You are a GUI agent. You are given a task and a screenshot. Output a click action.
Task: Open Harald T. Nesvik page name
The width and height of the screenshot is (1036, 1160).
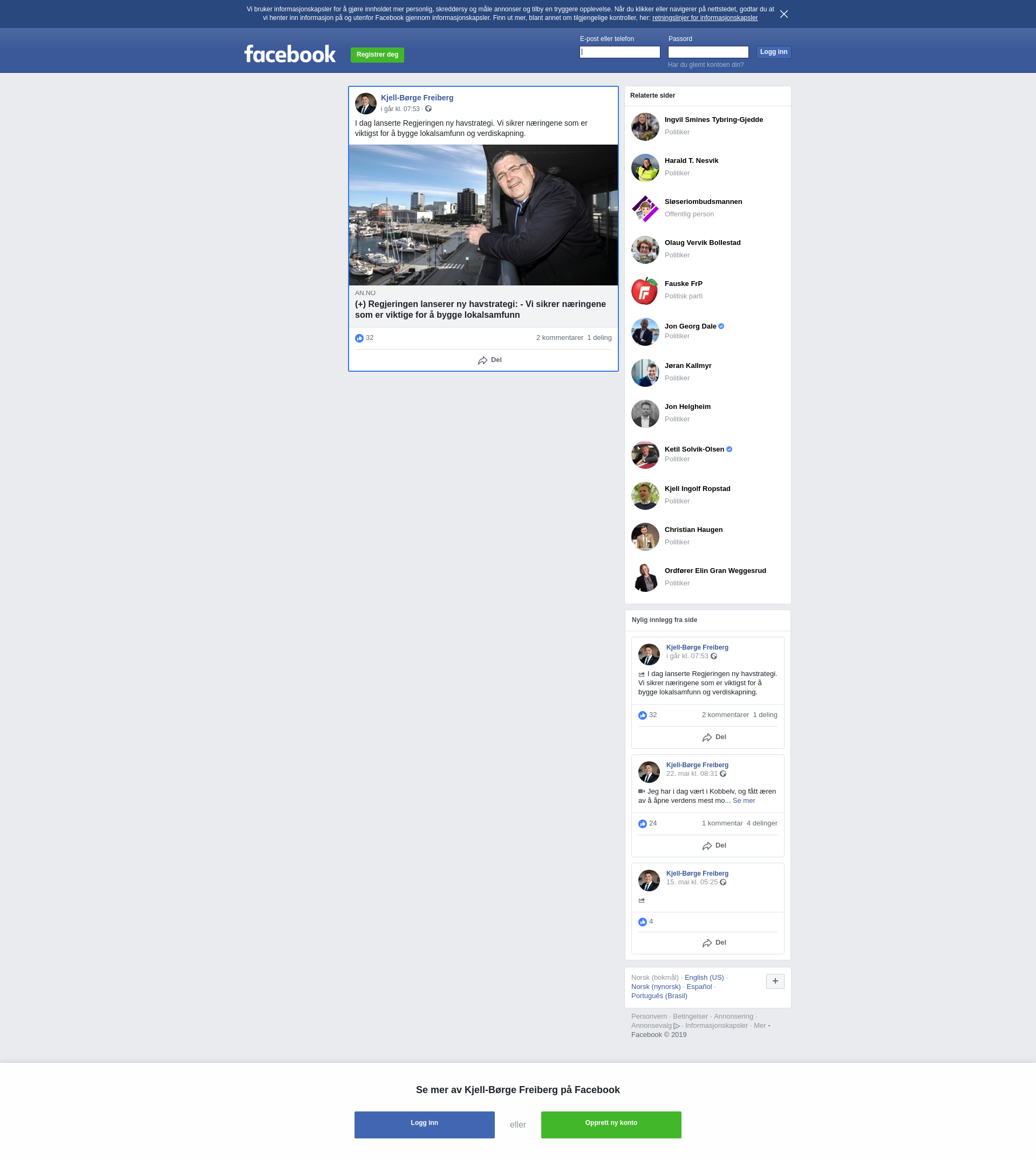(x=691, y=160)
